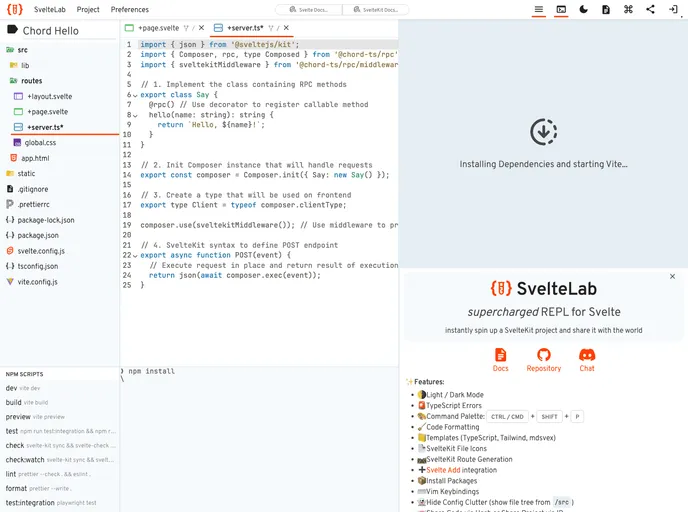Click the share project icon
This screenshot has width=688, height=512.
coord(650,9)
